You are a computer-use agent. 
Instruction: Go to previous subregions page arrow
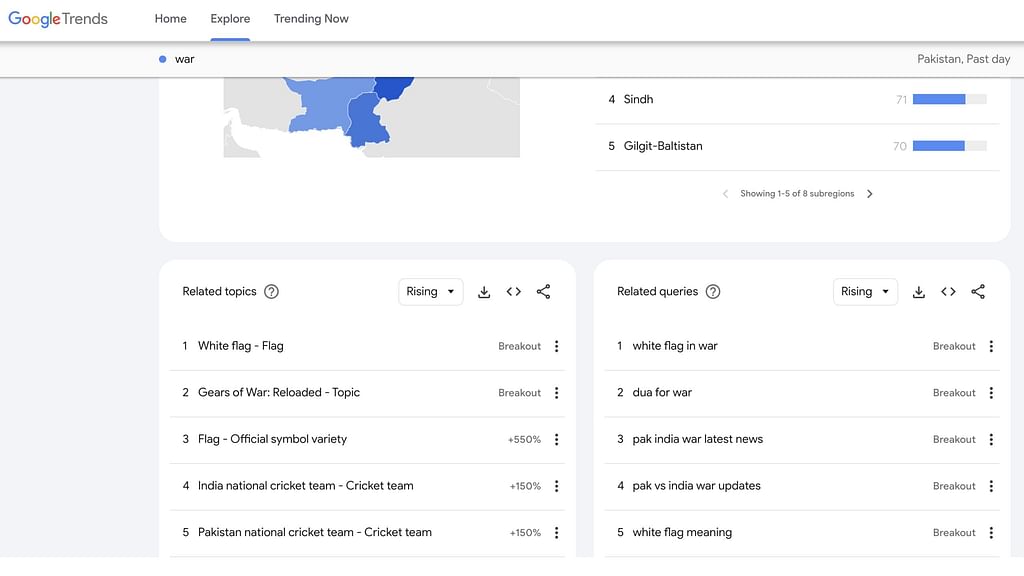pyautogui.click(x=725, y=194)
